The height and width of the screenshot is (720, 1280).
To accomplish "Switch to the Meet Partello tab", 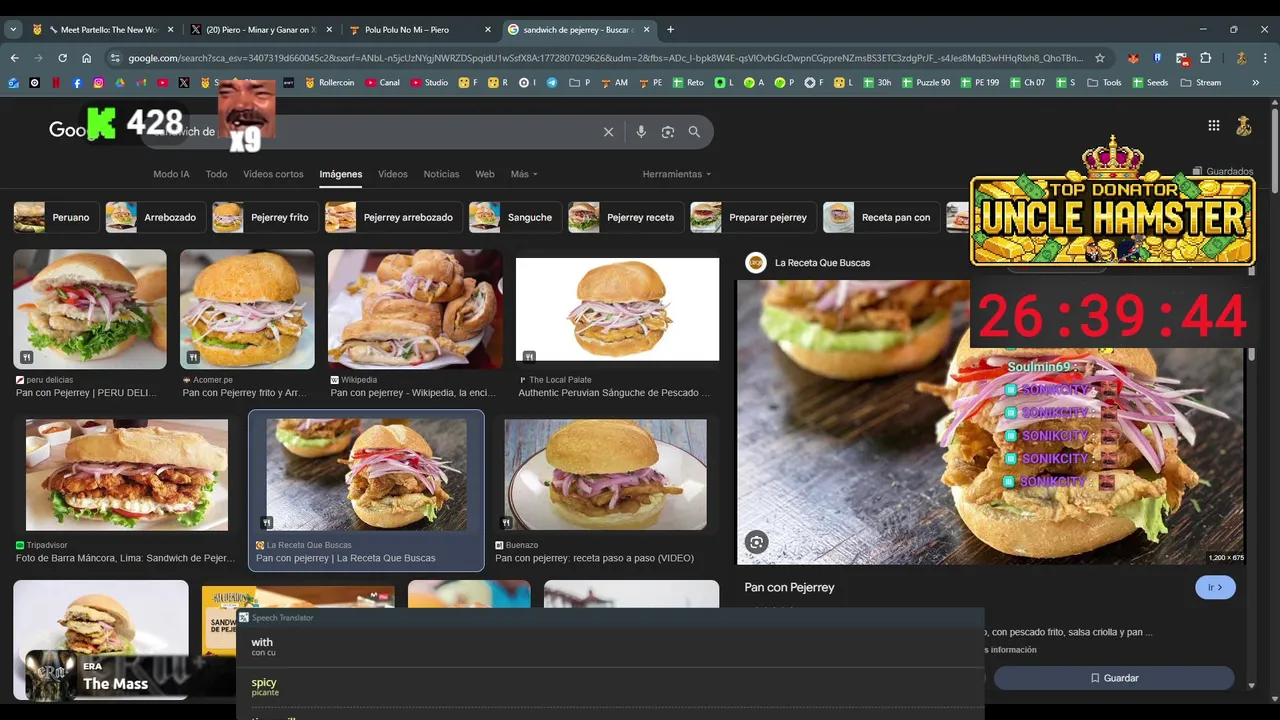I will tap(105, 29).
